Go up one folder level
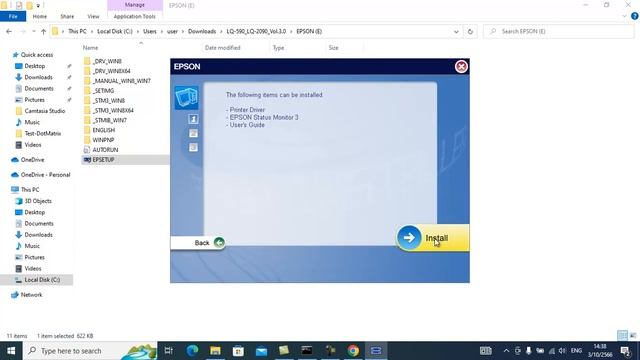The width and height of the screenshot is (640, 360). [x=43, y=31]
